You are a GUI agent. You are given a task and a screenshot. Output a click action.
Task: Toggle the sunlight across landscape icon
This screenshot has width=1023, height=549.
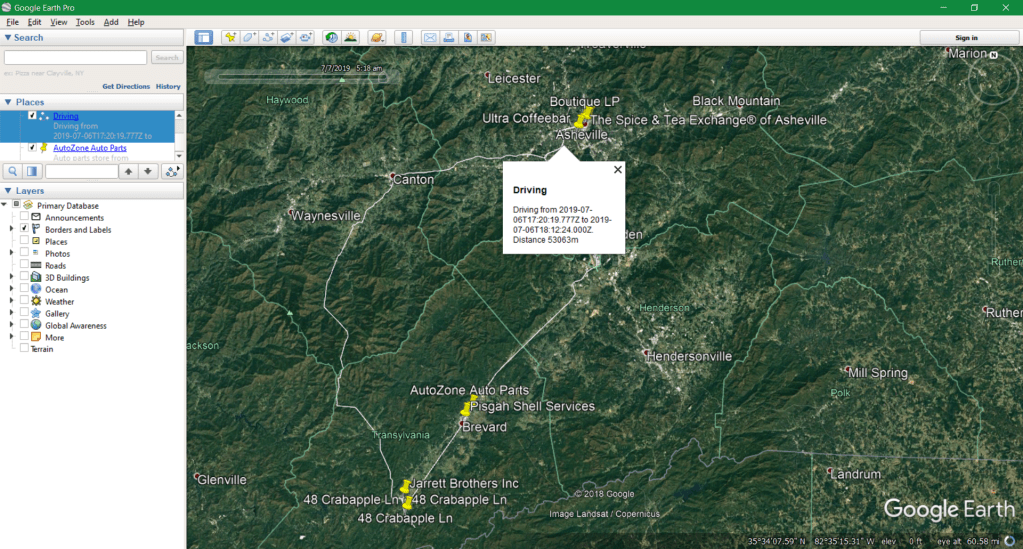(x=351, y=38)
